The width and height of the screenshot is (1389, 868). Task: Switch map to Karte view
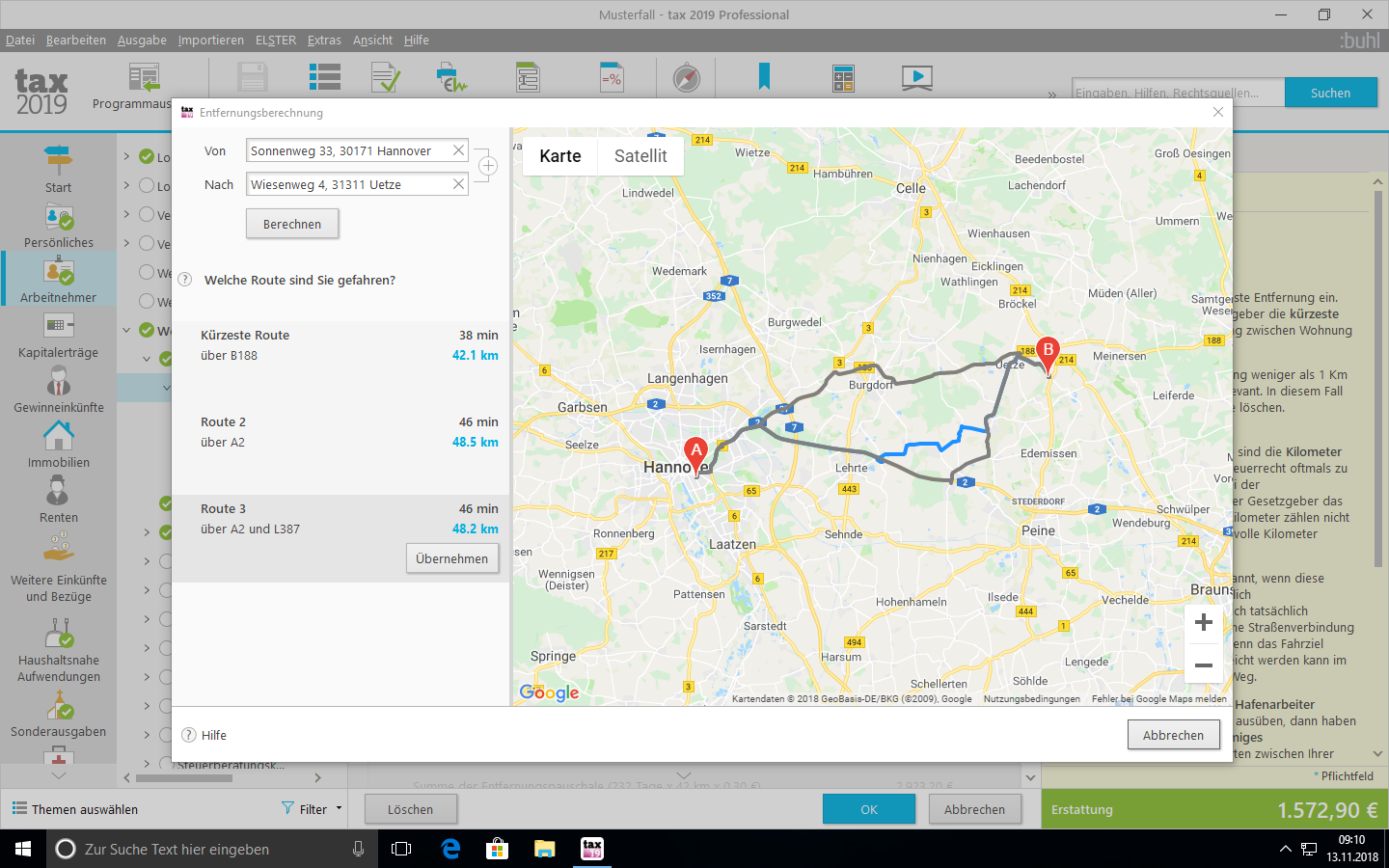[560, 156]
